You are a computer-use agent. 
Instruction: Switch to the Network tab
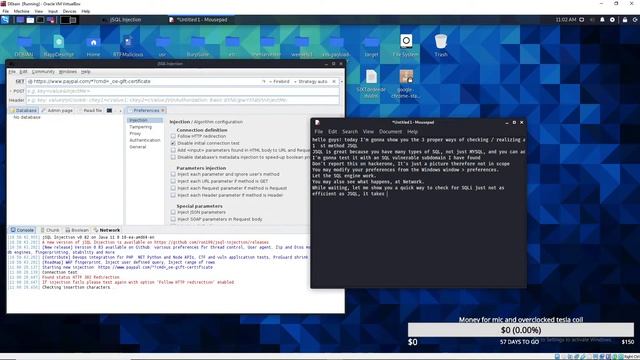[107, 230]
